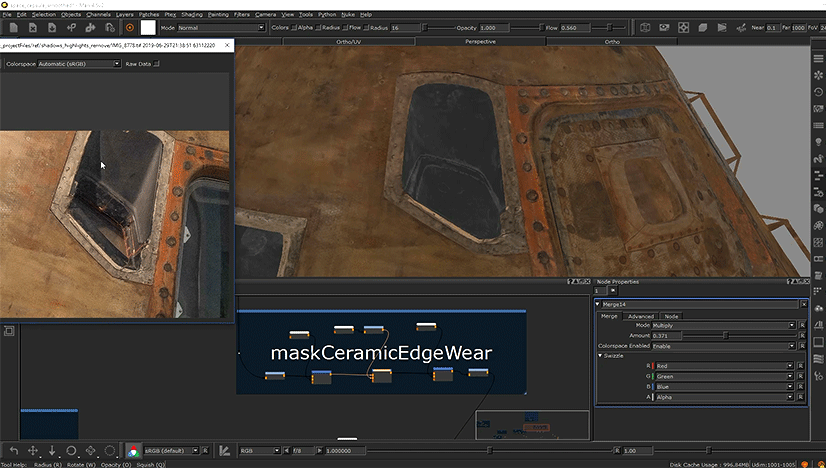
Task: Click the Save project icon
Action: click(x=52, y=27)
